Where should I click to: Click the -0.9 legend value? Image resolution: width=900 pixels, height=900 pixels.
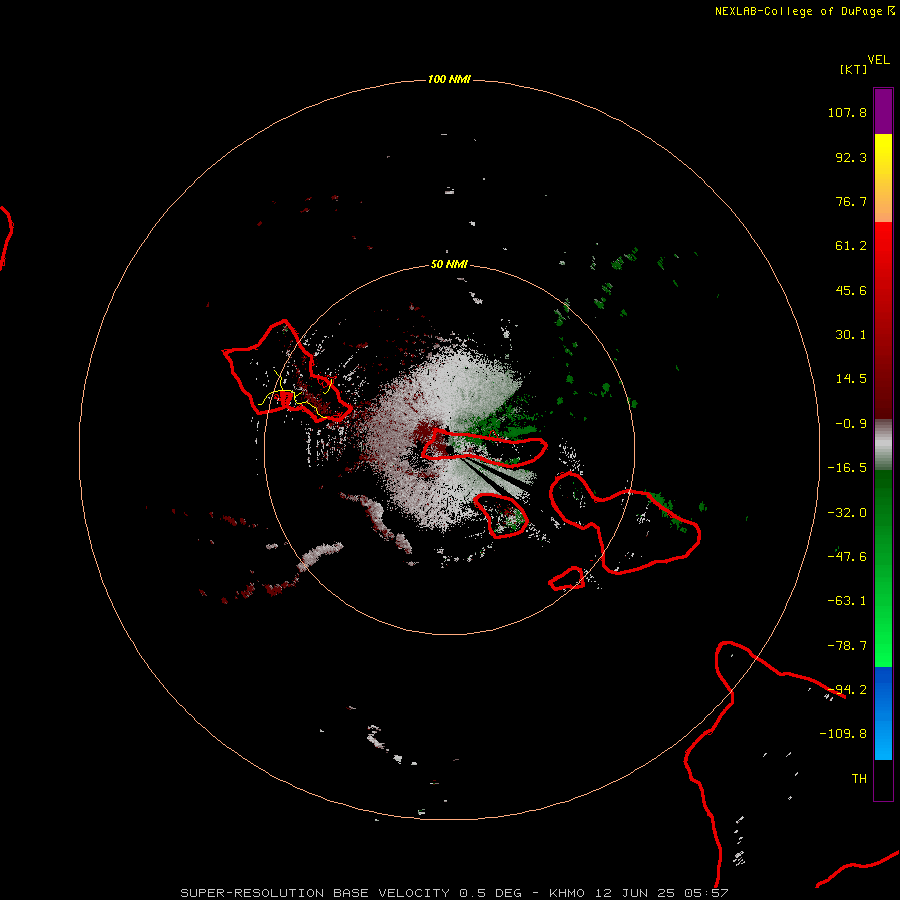[x=851, y=424]
